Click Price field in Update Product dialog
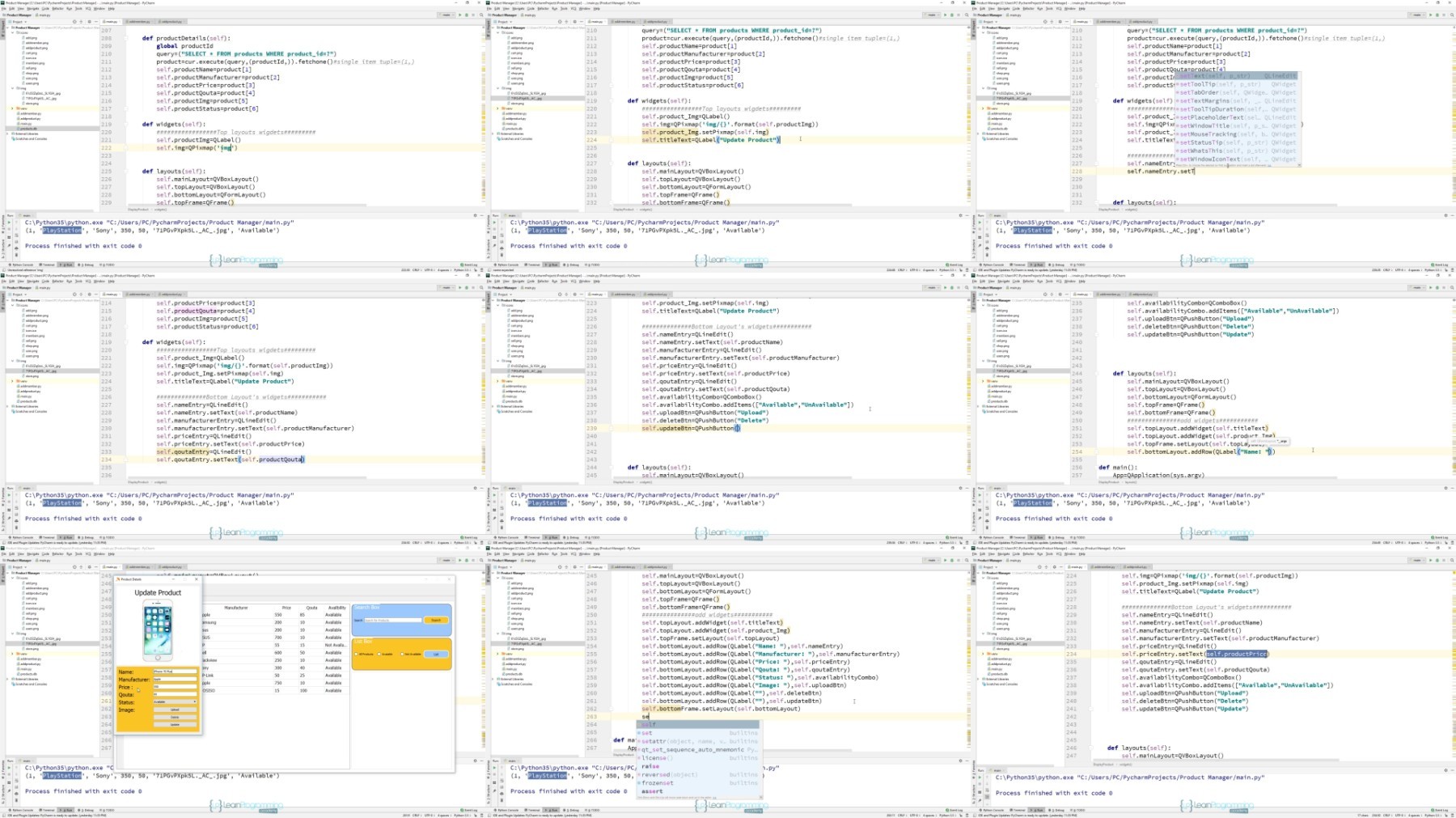Screen dimensions: 1456x818 pyautogui.click(x=175, y=686)
